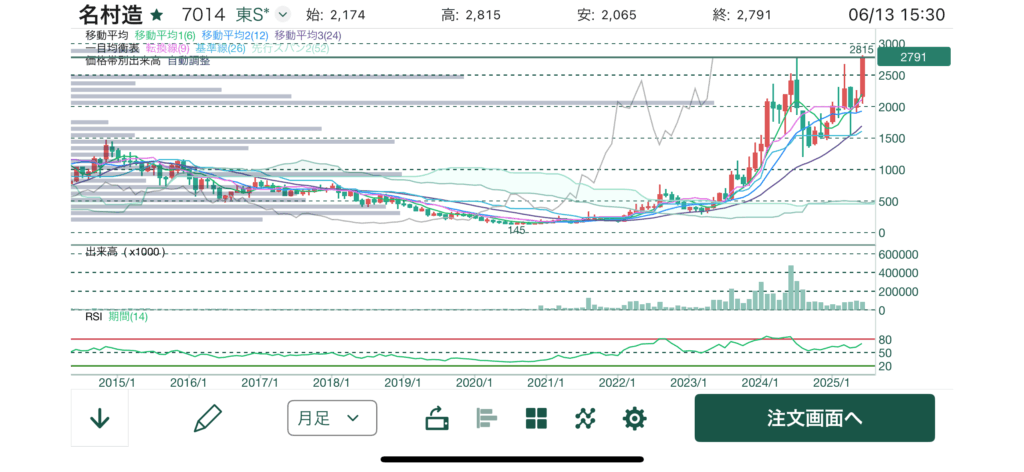The width and height of the screenshot is (1024, 472).
Task: Tap the 先行スパン2(52) legend label
Action: [290, 48]
